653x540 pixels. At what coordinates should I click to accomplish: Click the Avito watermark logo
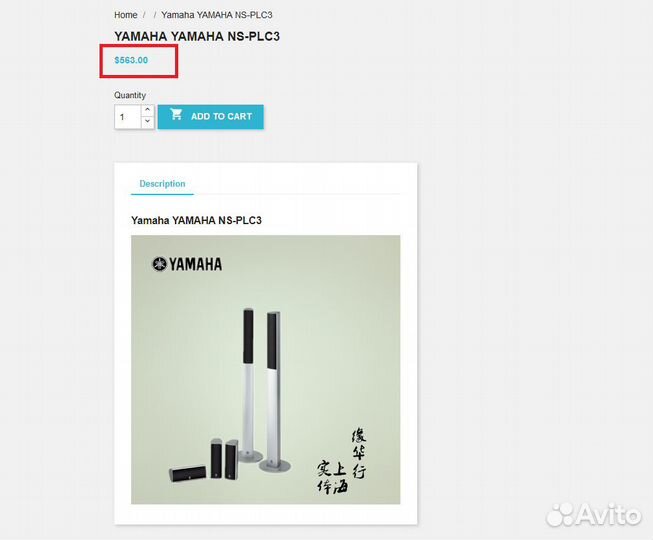pyautogui.click(x=594, y=515)
